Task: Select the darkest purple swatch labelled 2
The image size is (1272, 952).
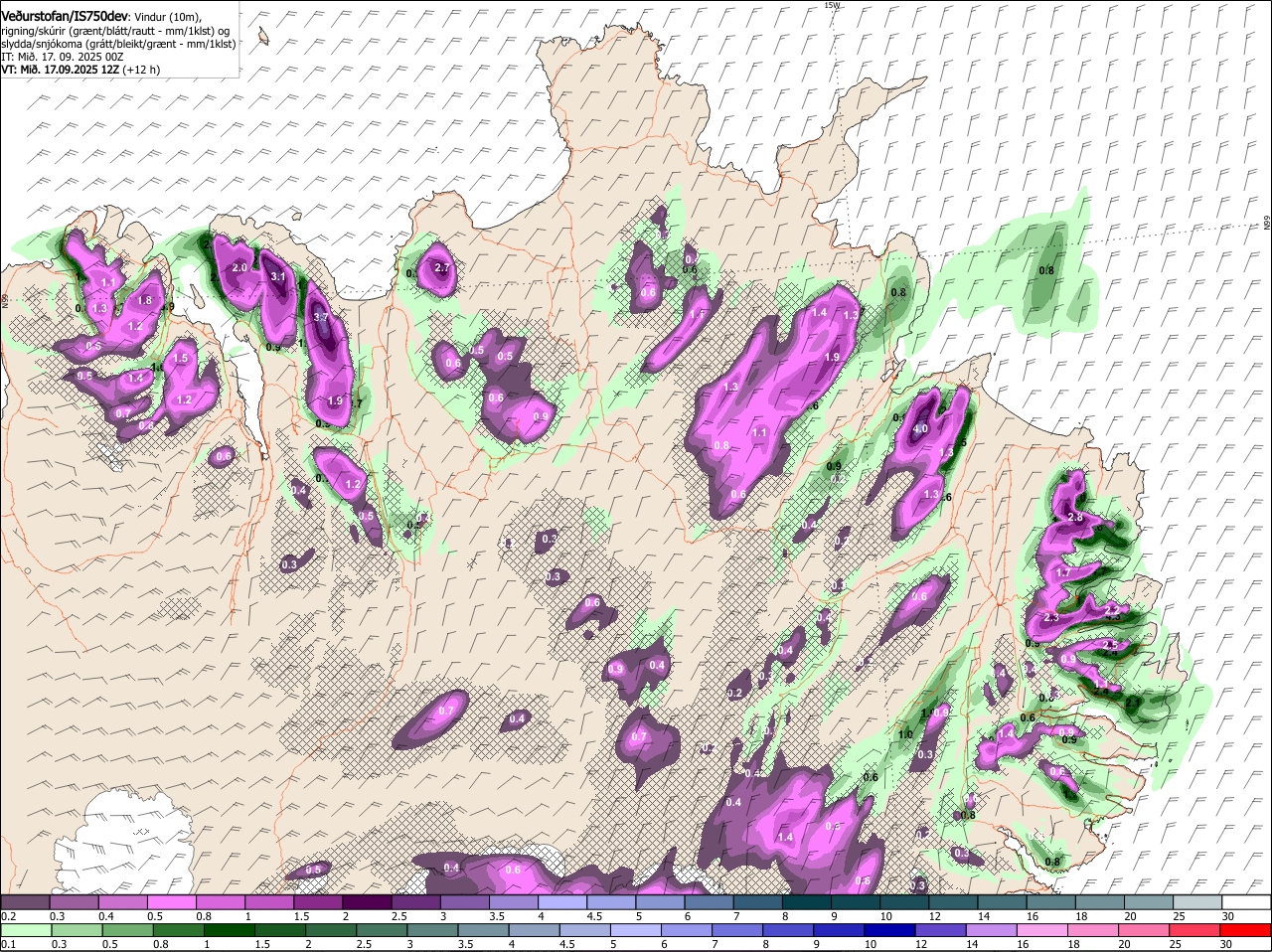Action: coord(366,902)
